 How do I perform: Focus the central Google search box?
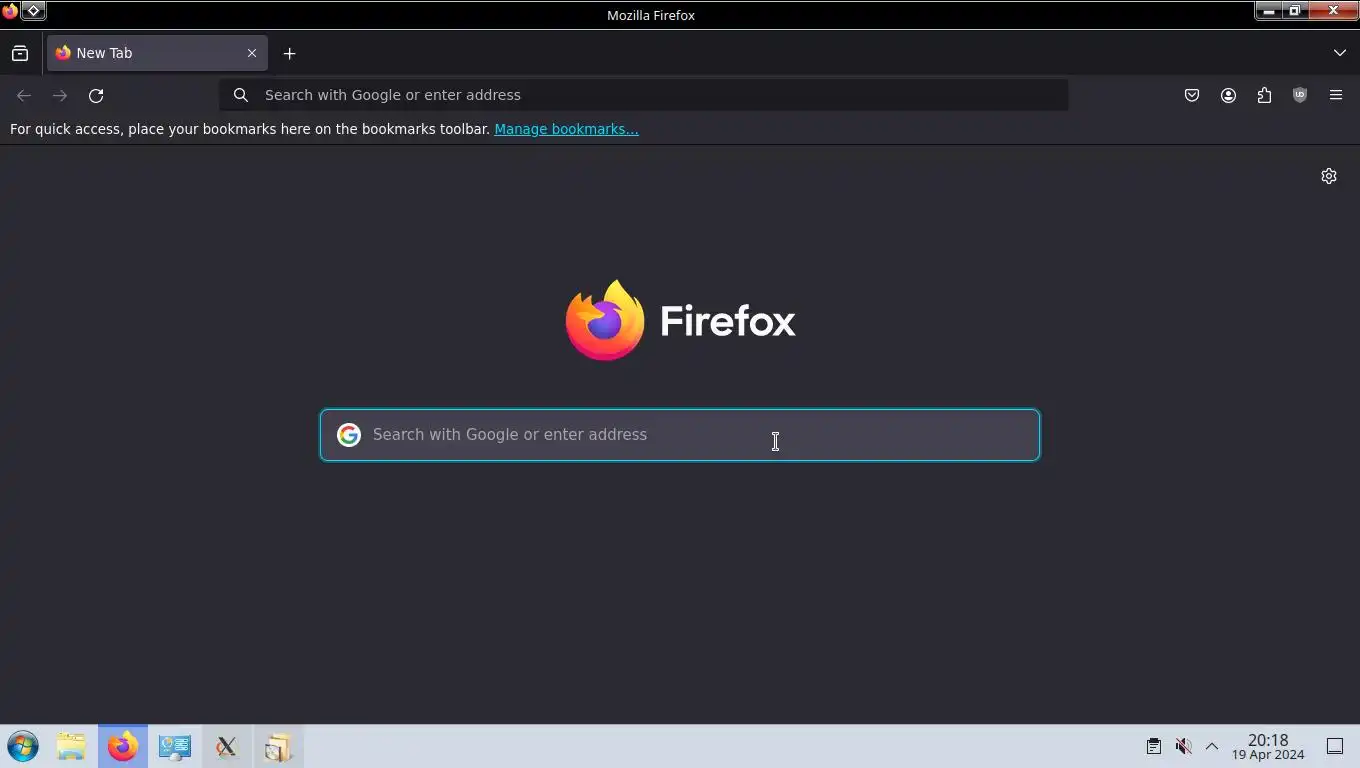point(680,435)
